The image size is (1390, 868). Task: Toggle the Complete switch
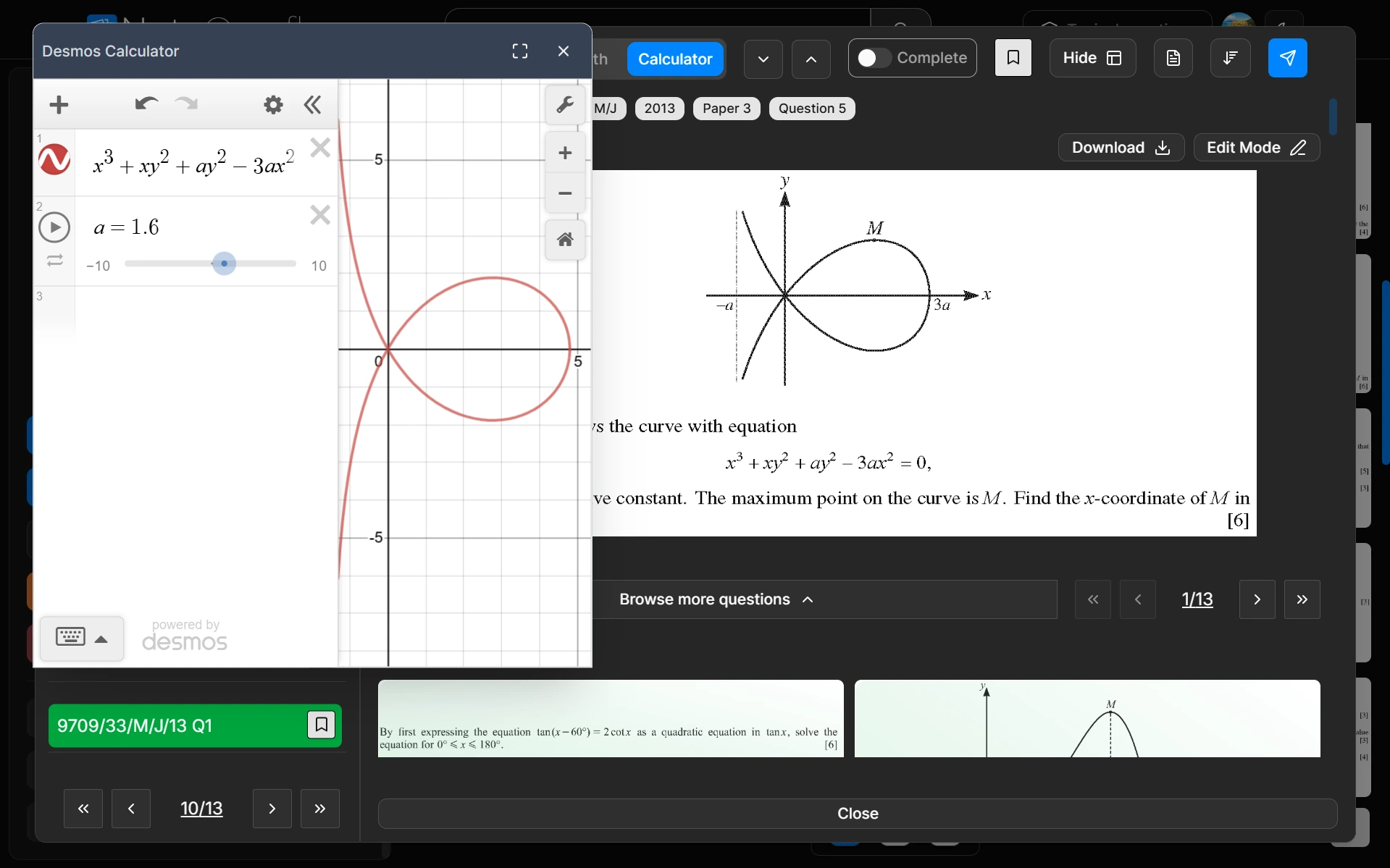coord(874,58)
